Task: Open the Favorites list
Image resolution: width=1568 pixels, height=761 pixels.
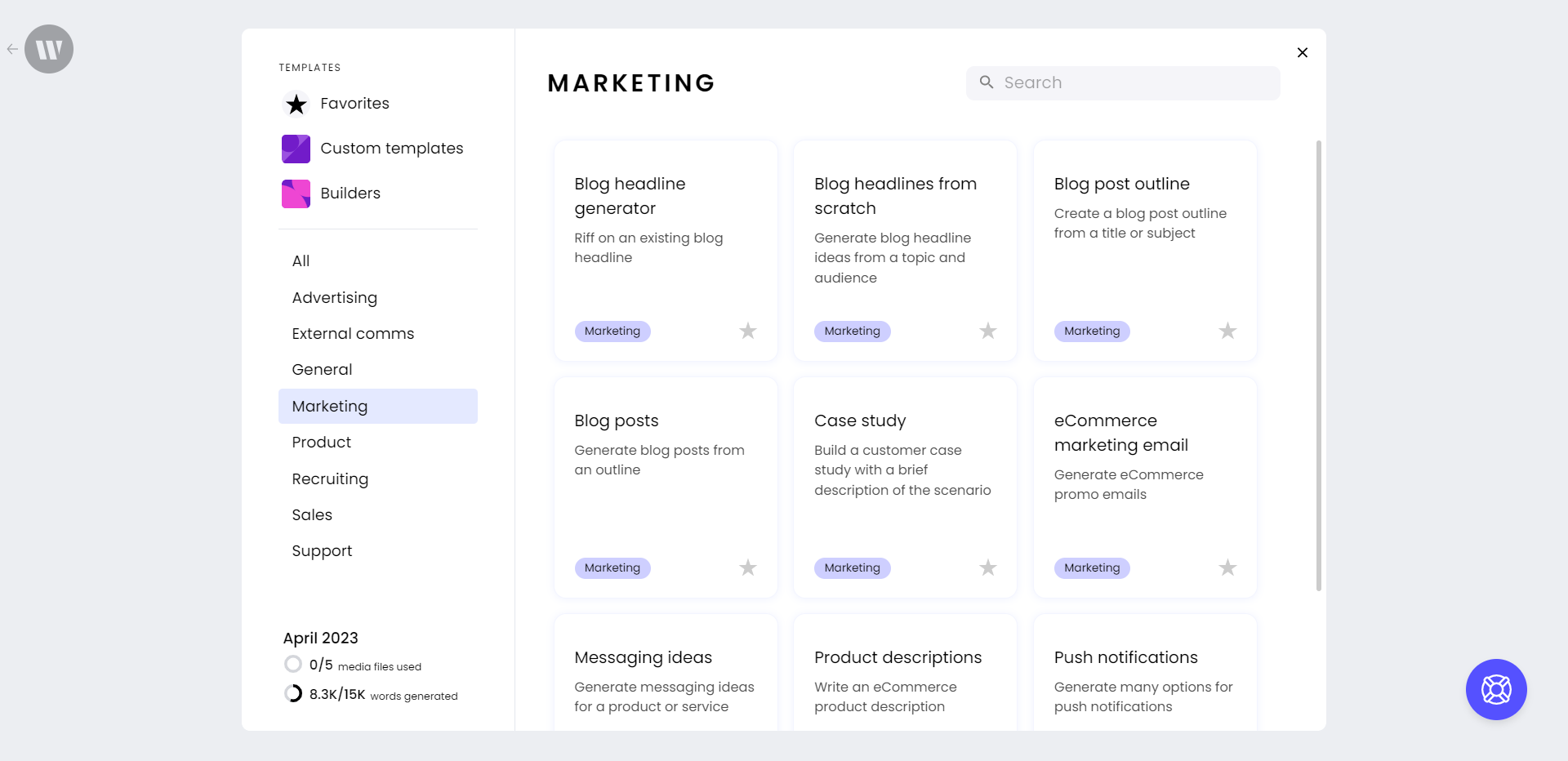Action: 354,104
